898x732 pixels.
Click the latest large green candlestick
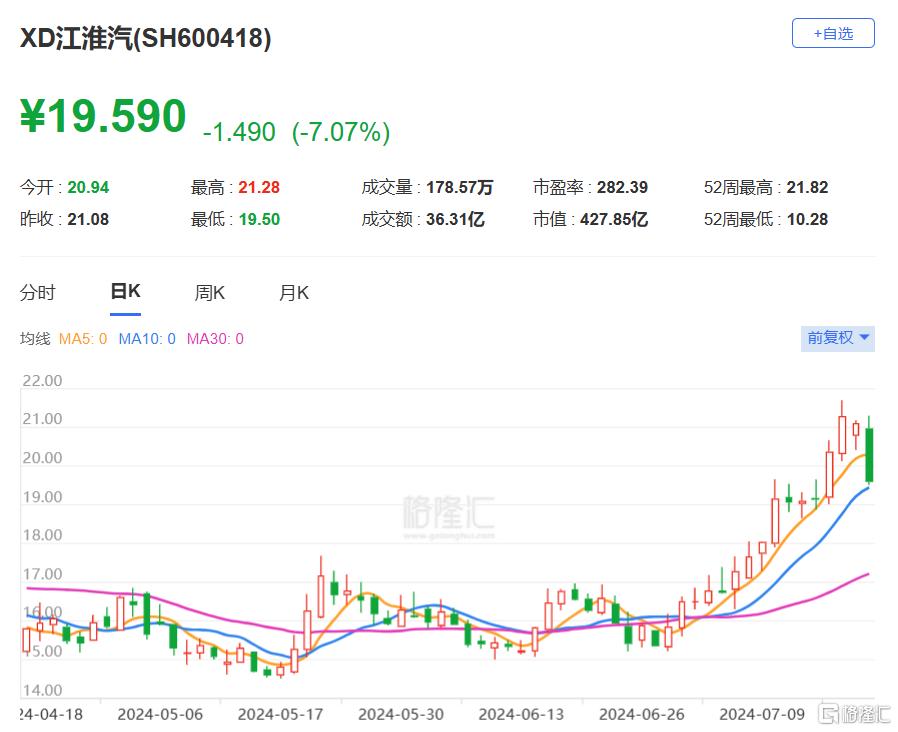tap(869, 455)
